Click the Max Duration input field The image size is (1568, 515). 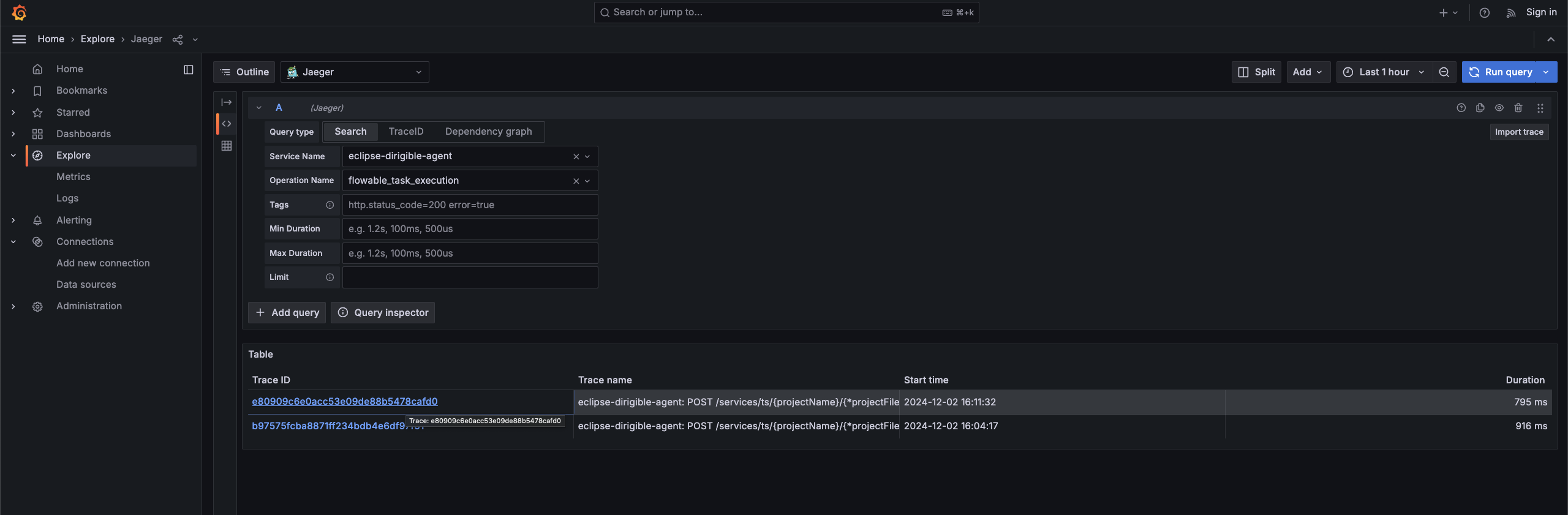tap(470, 254)
